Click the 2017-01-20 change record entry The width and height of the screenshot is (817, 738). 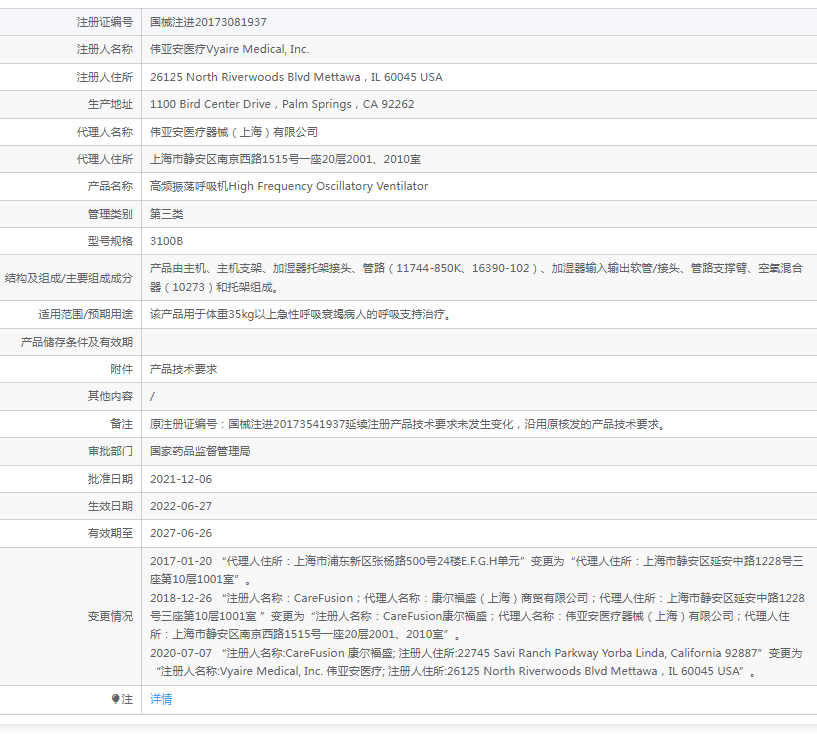pyautogui.click(x=476, y=570)
